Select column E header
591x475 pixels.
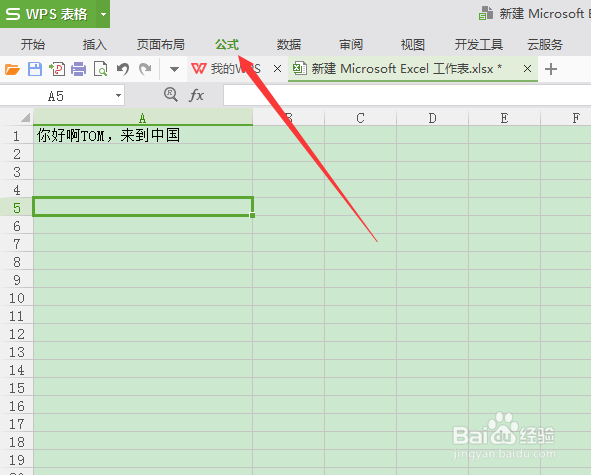[x=504, y=118]
